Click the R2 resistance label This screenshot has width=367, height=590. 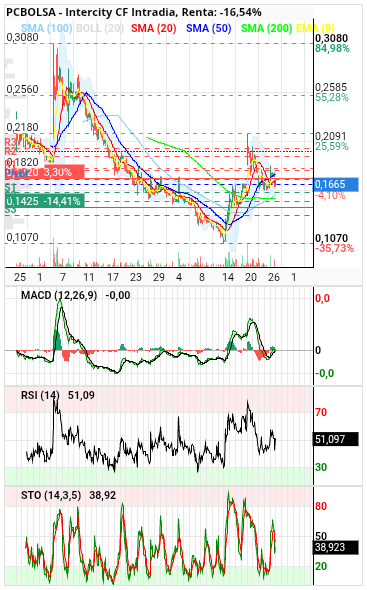tap(10, 151)
